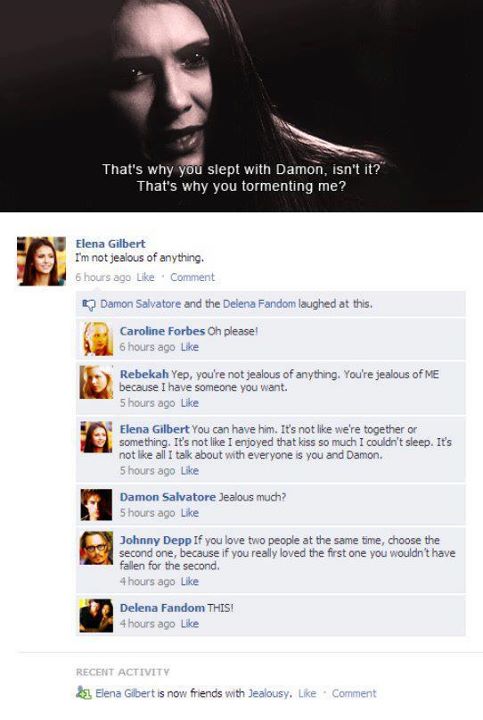The image size is (483, 720).
Task: Click Comment on the recent activity entry
Action: click(354, 693)
